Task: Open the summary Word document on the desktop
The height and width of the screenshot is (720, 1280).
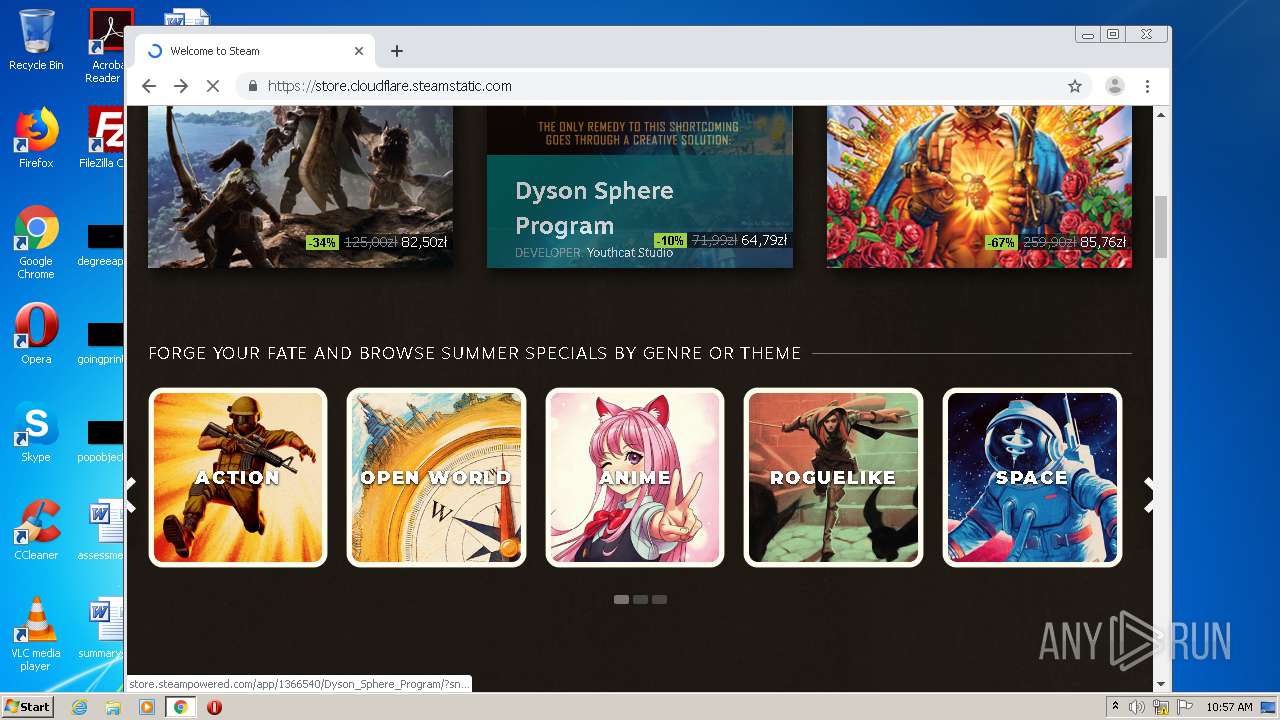Action: coord(103,630)
